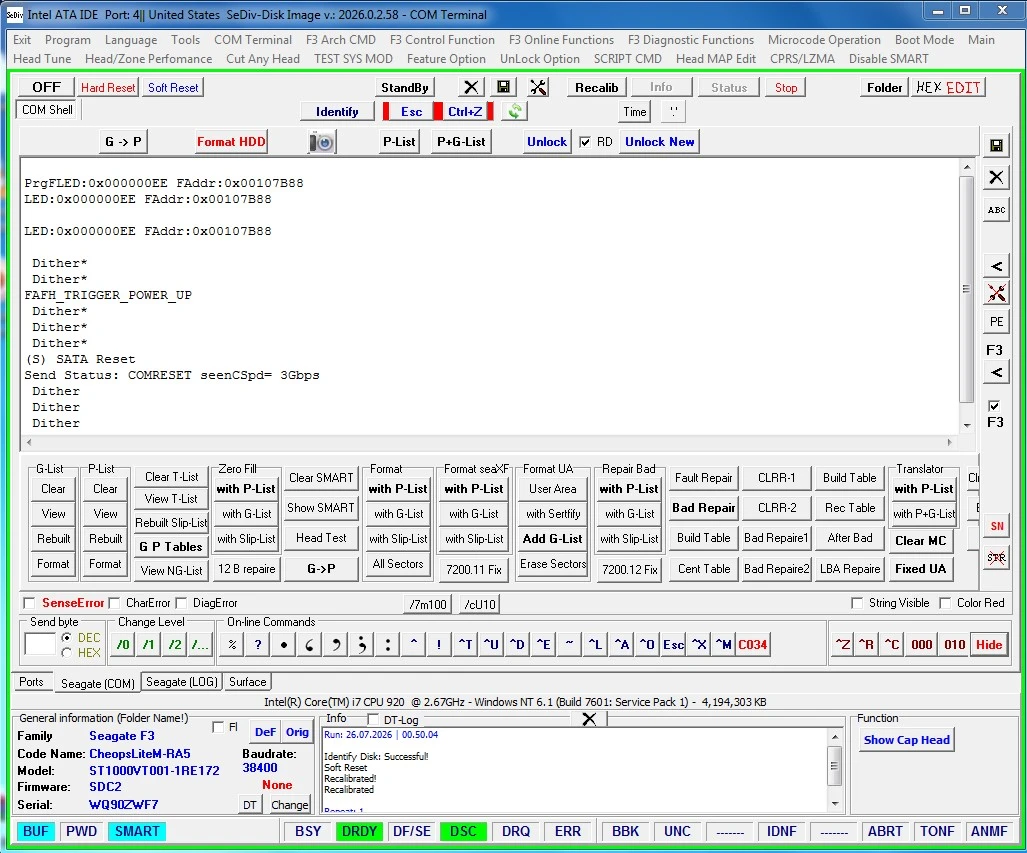
Task: Click the floppy save icon in right sidebar
Action: [x=996, y=145]
